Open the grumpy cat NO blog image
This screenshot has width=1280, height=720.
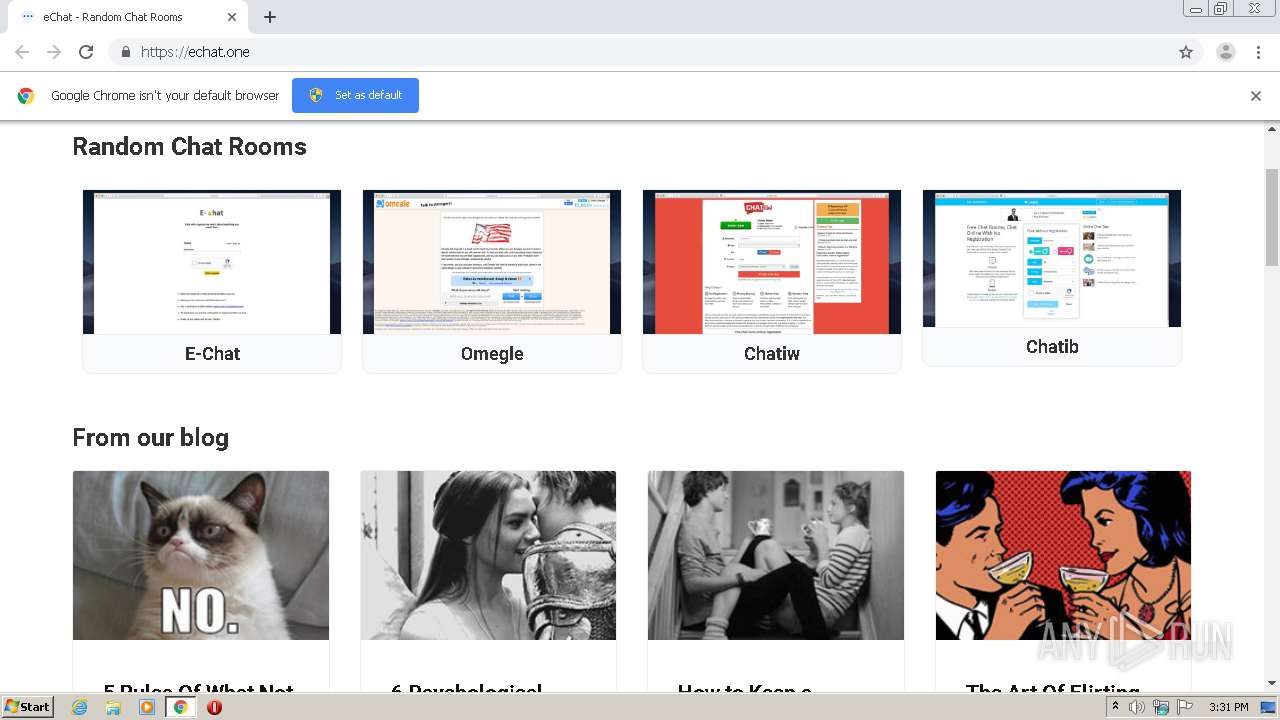[x=201, y=555]
